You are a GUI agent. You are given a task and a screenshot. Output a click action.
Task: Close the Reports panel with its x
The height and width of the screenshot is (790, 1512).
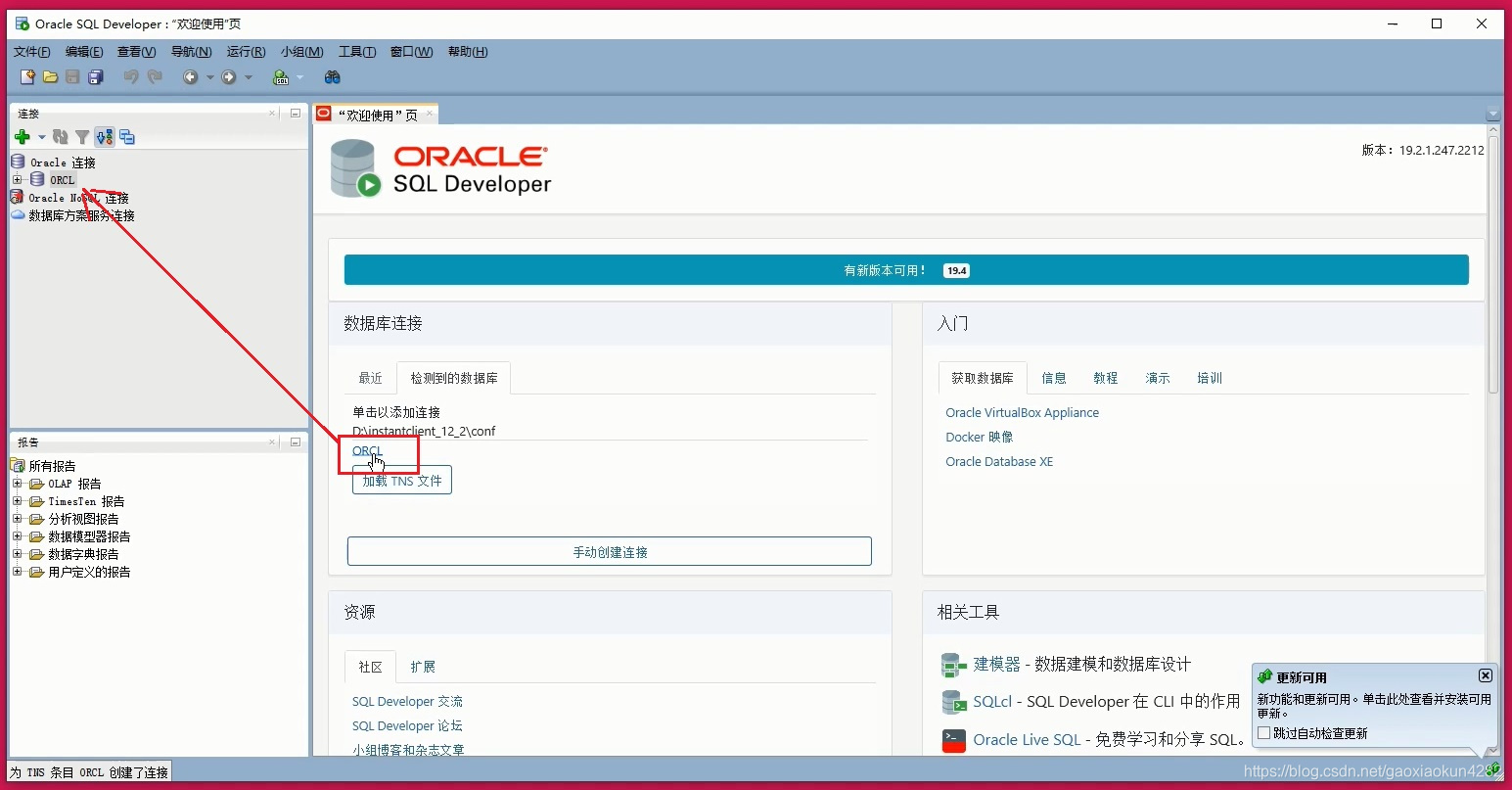click(x=273, y=442)
